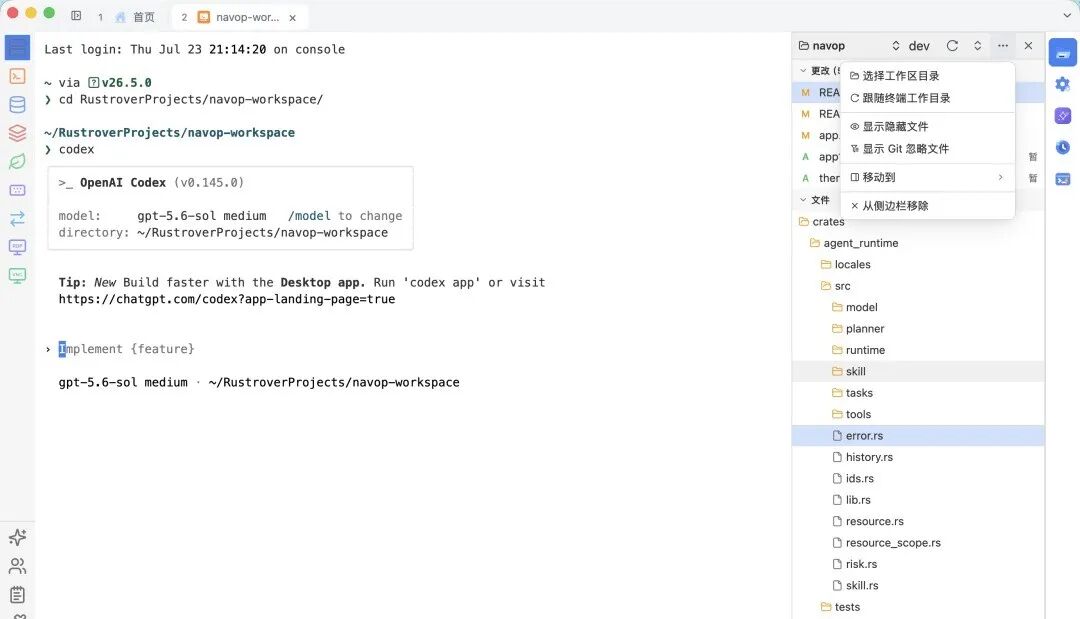
Task: Click the stacked layers sidebar icon
Action: click(17, 133)
